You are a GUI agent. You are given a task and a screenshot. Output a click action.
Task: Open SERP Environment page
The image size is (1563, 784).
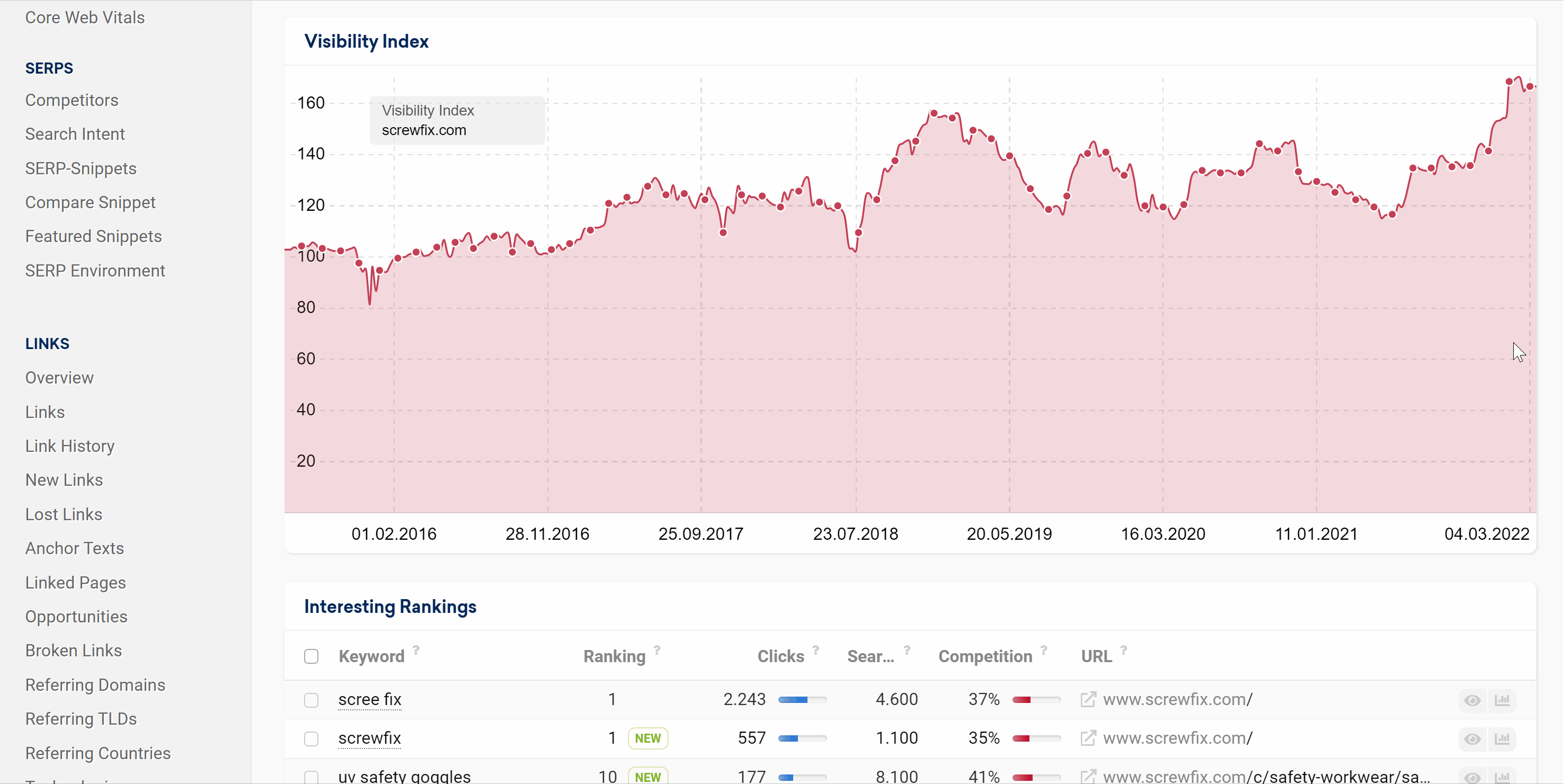tap(95, 271)
